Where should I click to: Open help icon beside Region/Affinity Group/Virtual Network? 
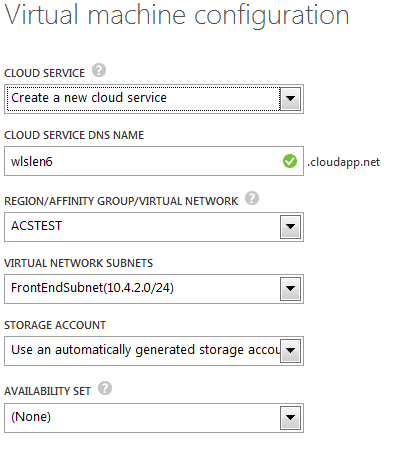pos(252,198)
